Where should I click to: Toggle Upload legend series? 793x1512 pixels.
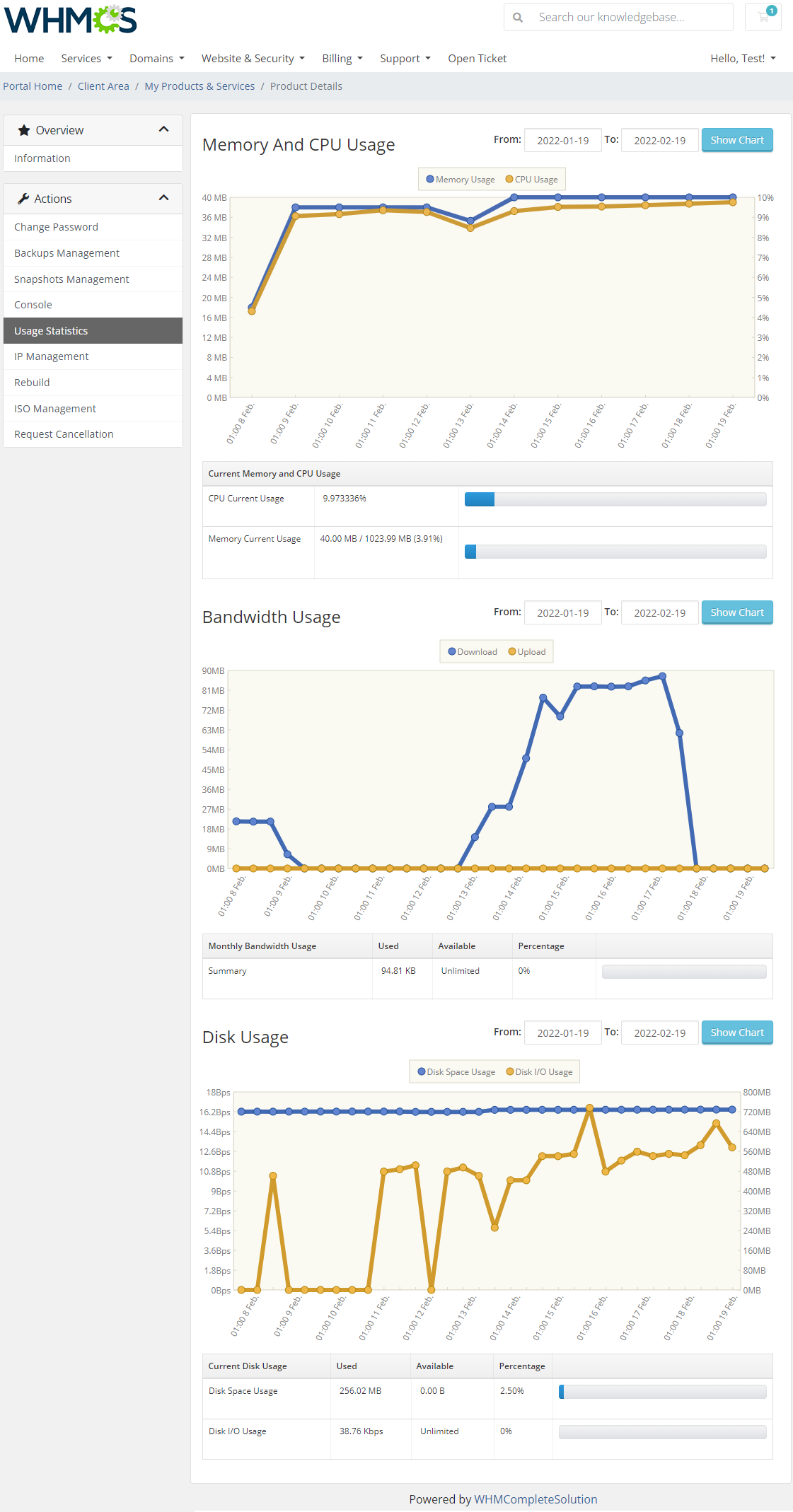coord(527,652)
